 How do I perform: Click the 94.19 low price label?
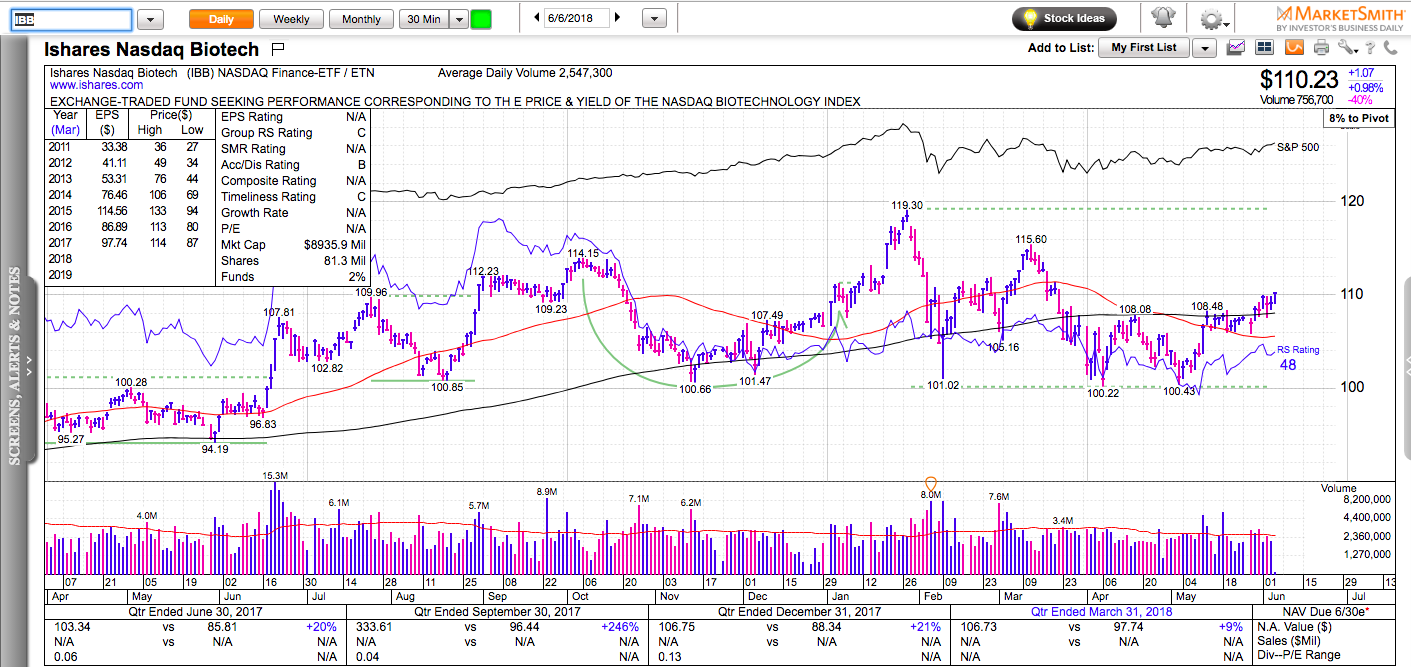click(214, 449)
